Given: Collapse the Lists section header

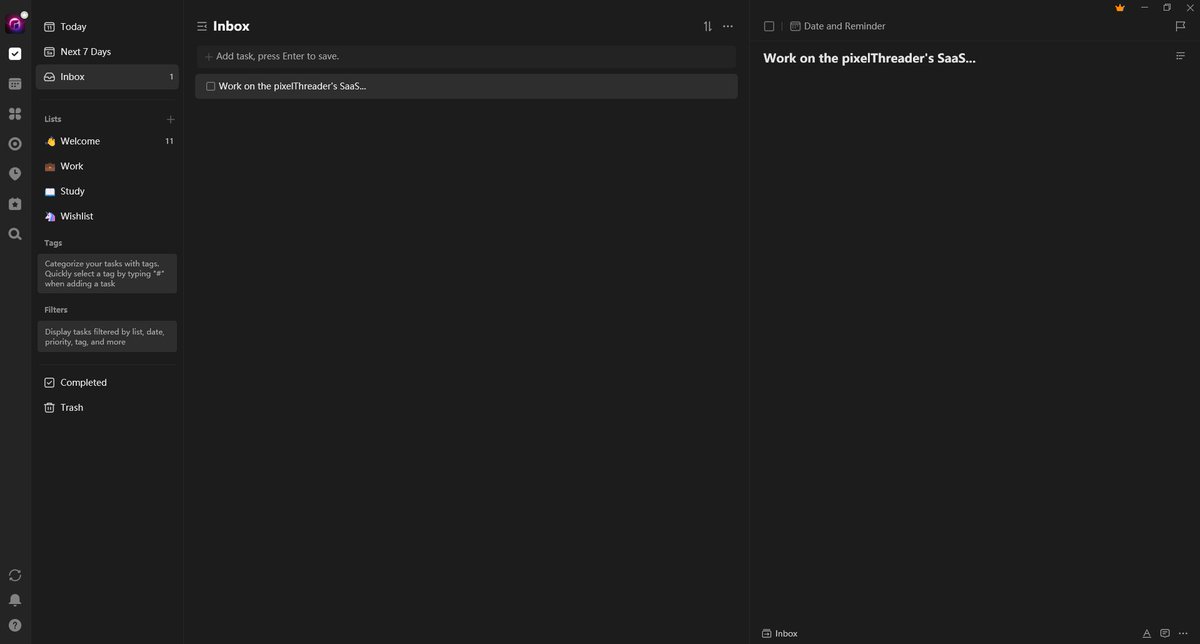Looking at the screenshot, I should pyautogui.click(x=53, y=119).
